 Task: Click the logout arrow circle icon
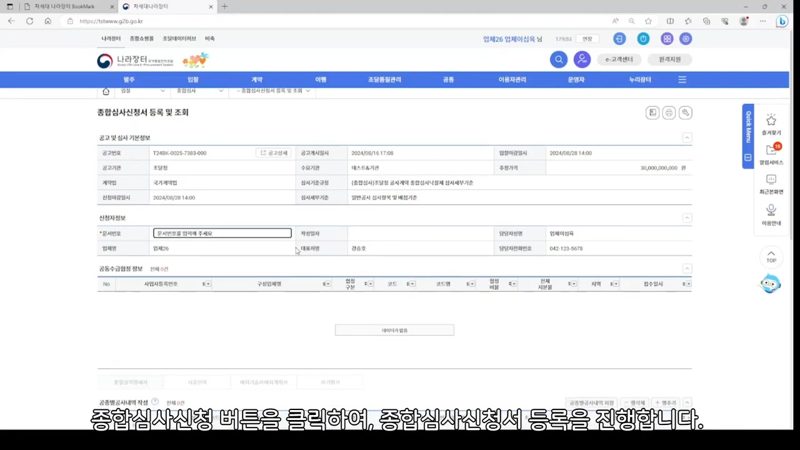click(x=619, y=39)
